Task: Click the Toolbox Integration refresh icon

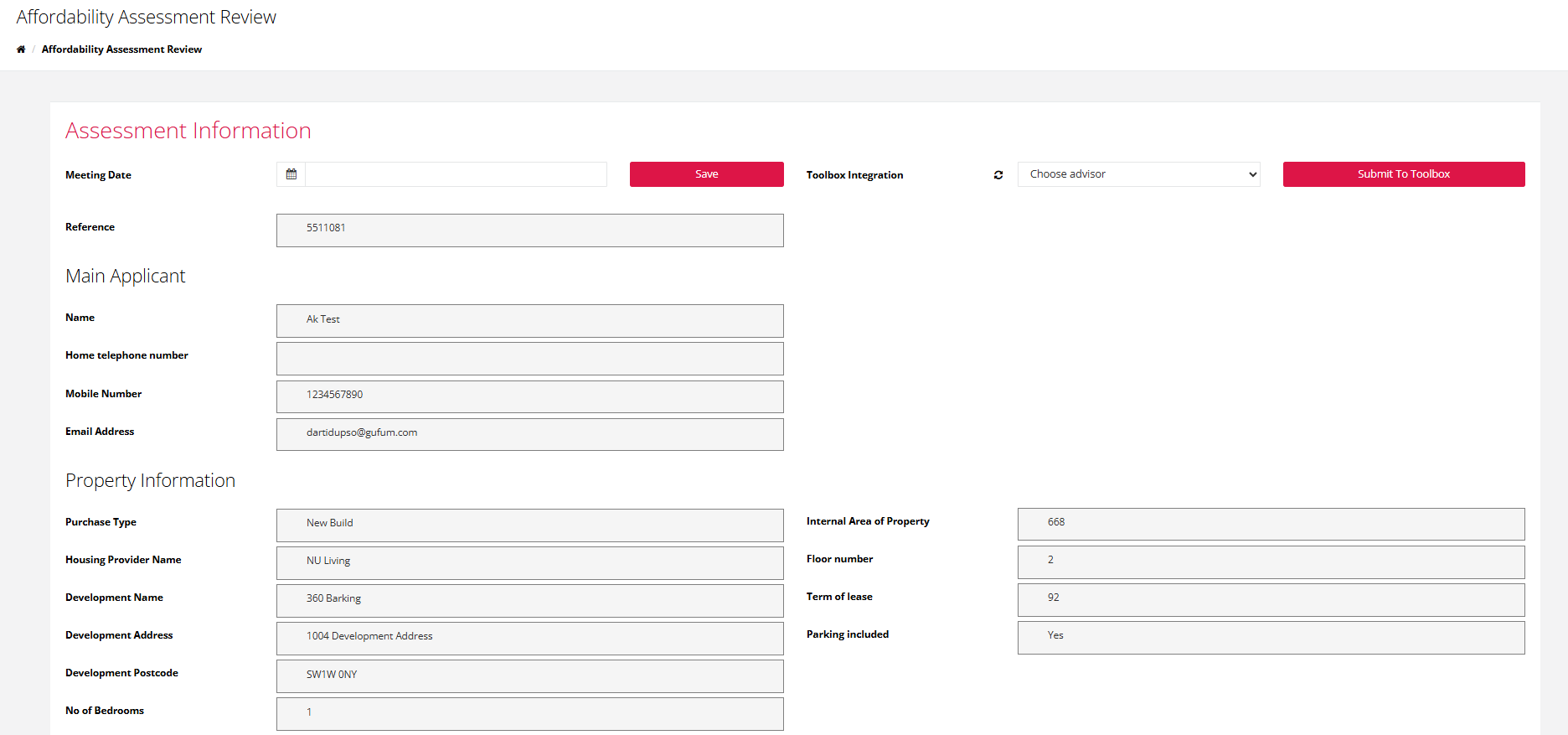Action: pos(998,175)
